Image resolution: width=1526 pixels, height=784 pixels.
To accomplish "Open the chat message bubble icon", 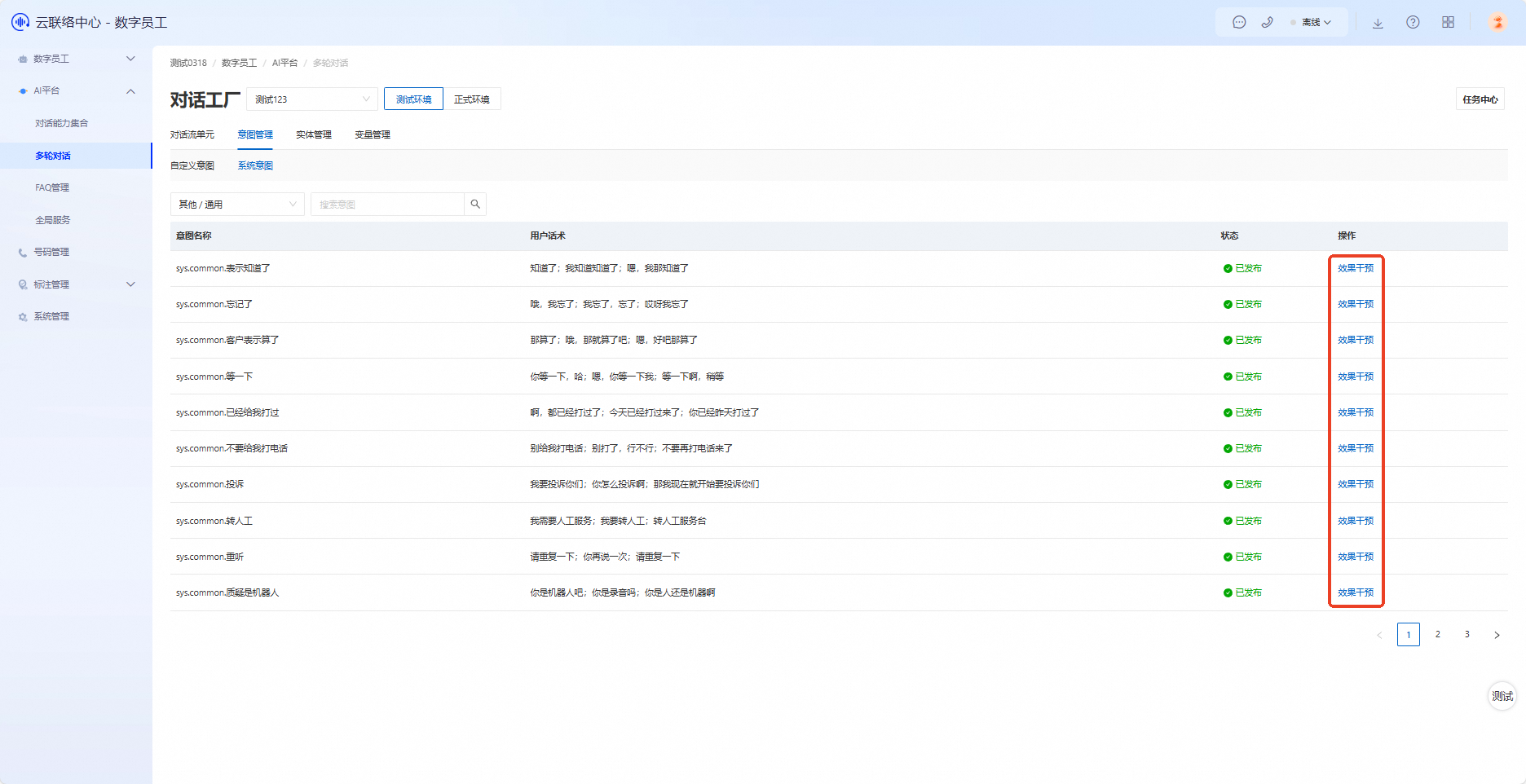I will click(x=1239, y=23).
